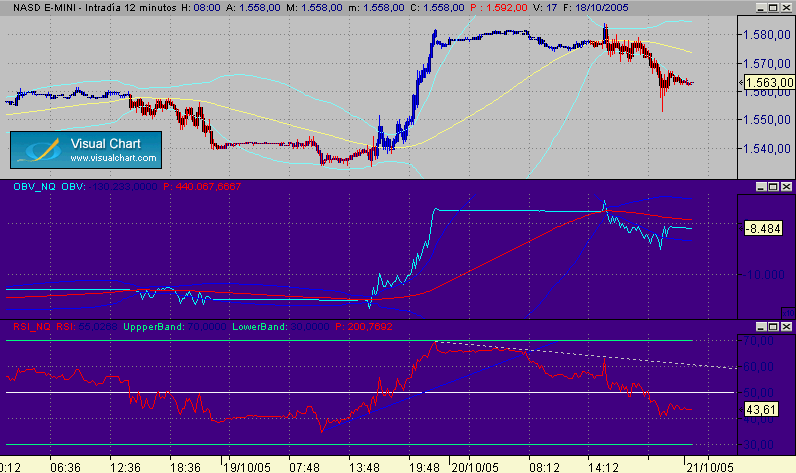Screen dimensions: 796x473
Task: Select the 19/10/05 date marker on time axis
Action: point(247,467)
